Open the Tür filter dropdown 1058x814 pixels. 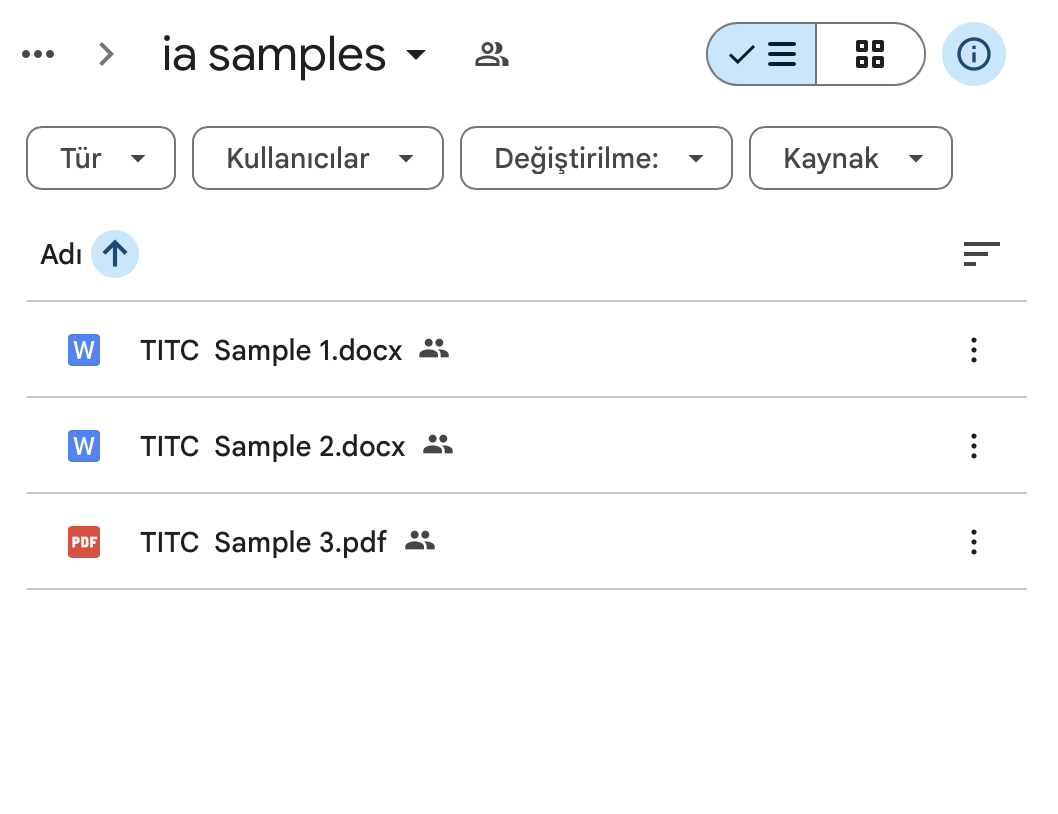point(100,158)
